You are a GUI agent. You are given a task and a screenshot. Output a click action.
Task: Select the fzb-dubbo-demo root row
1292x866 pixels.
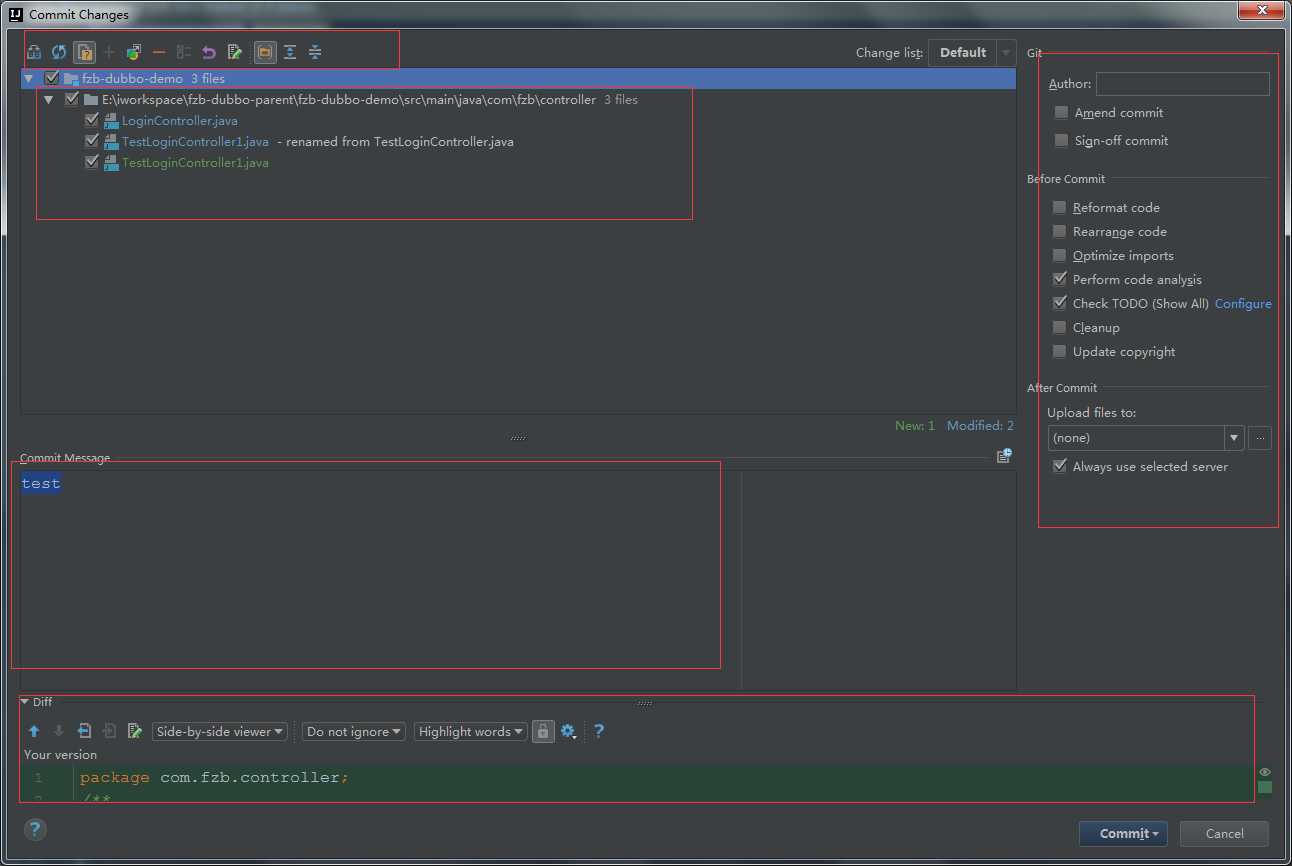pyautogui.click(x=518, y=78)
